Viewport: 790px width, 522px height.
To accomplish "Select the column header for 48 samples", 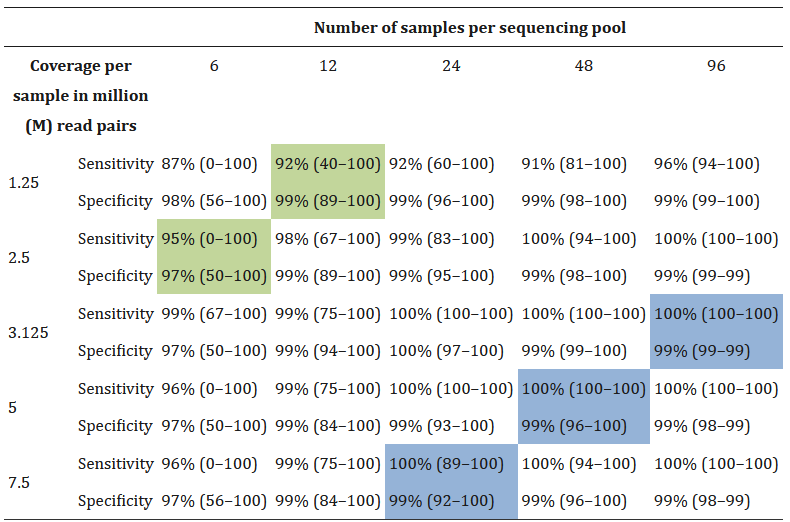I will click(582, 66).
